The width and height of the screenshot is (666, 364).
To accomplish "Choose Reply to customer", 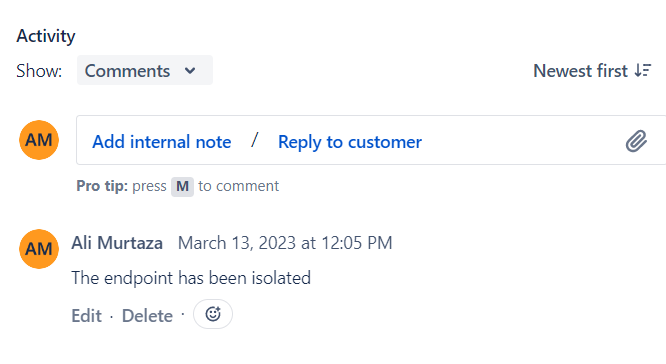I will pos(350,142).
